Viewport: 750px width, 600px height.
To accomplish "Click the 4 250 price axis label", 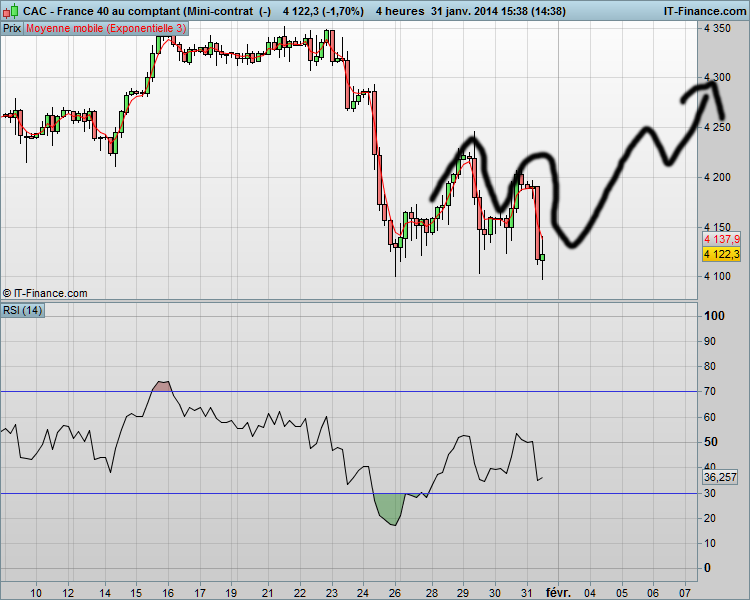I will point(717,127).
